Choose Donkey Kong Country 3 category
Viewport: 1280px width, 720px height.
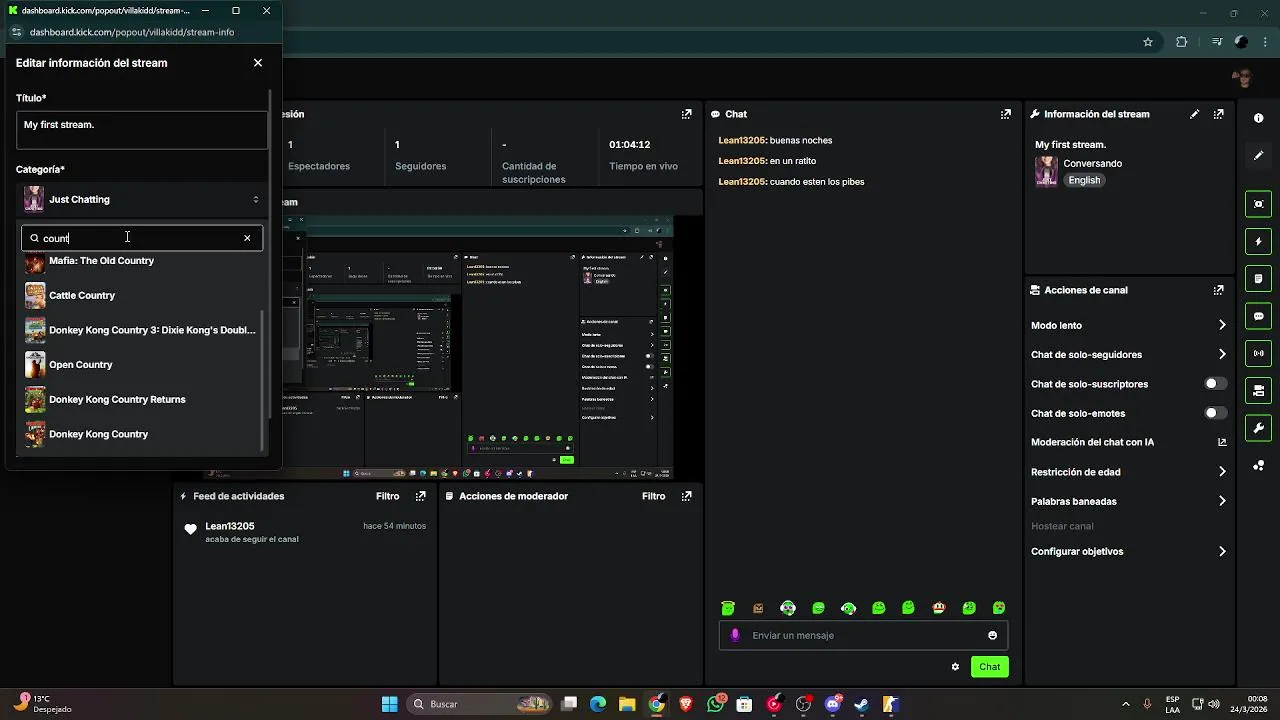[x=140, y=330]
